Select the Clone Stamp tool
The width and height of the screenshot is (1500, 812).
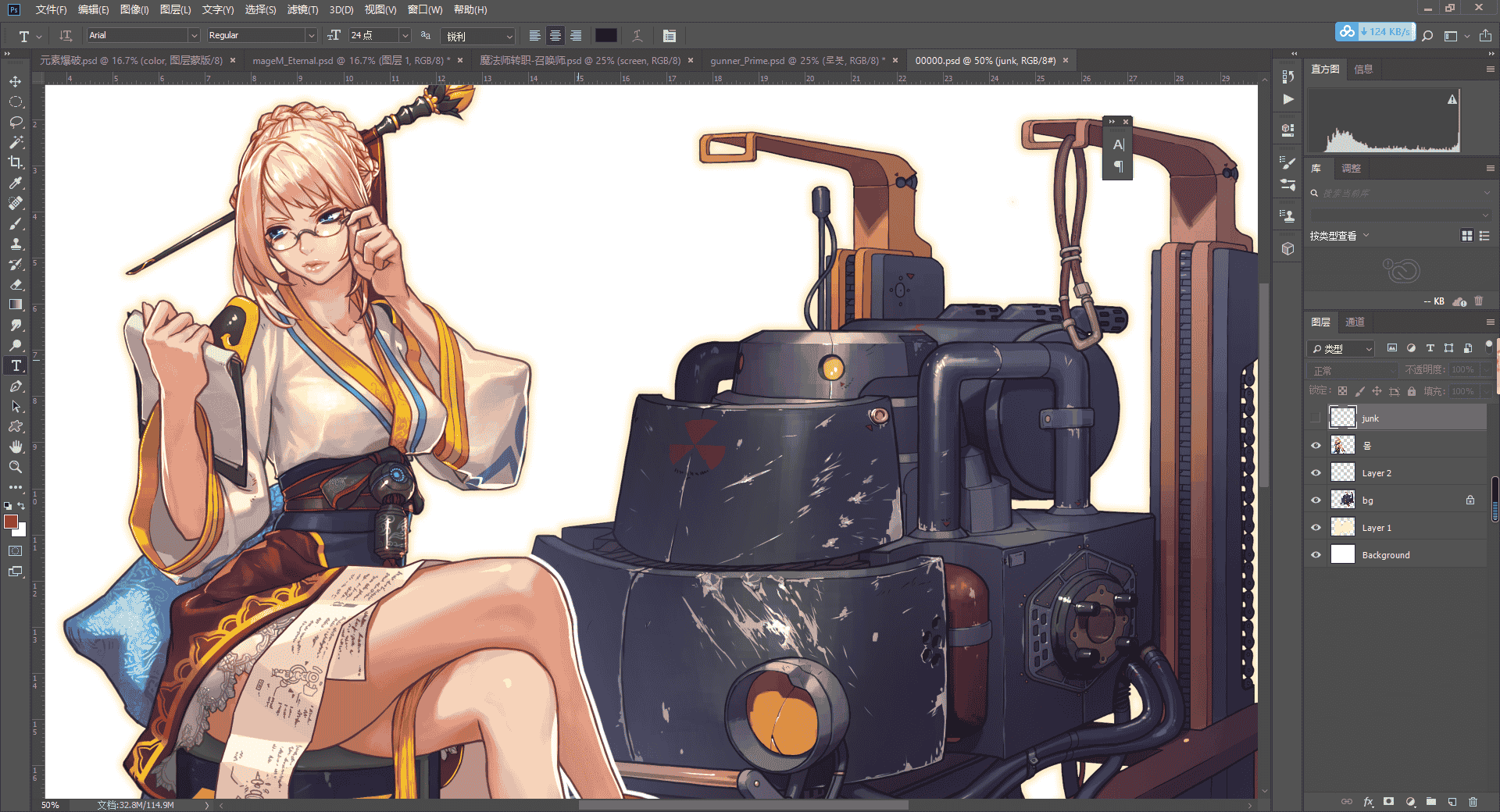tap(16, 244)
